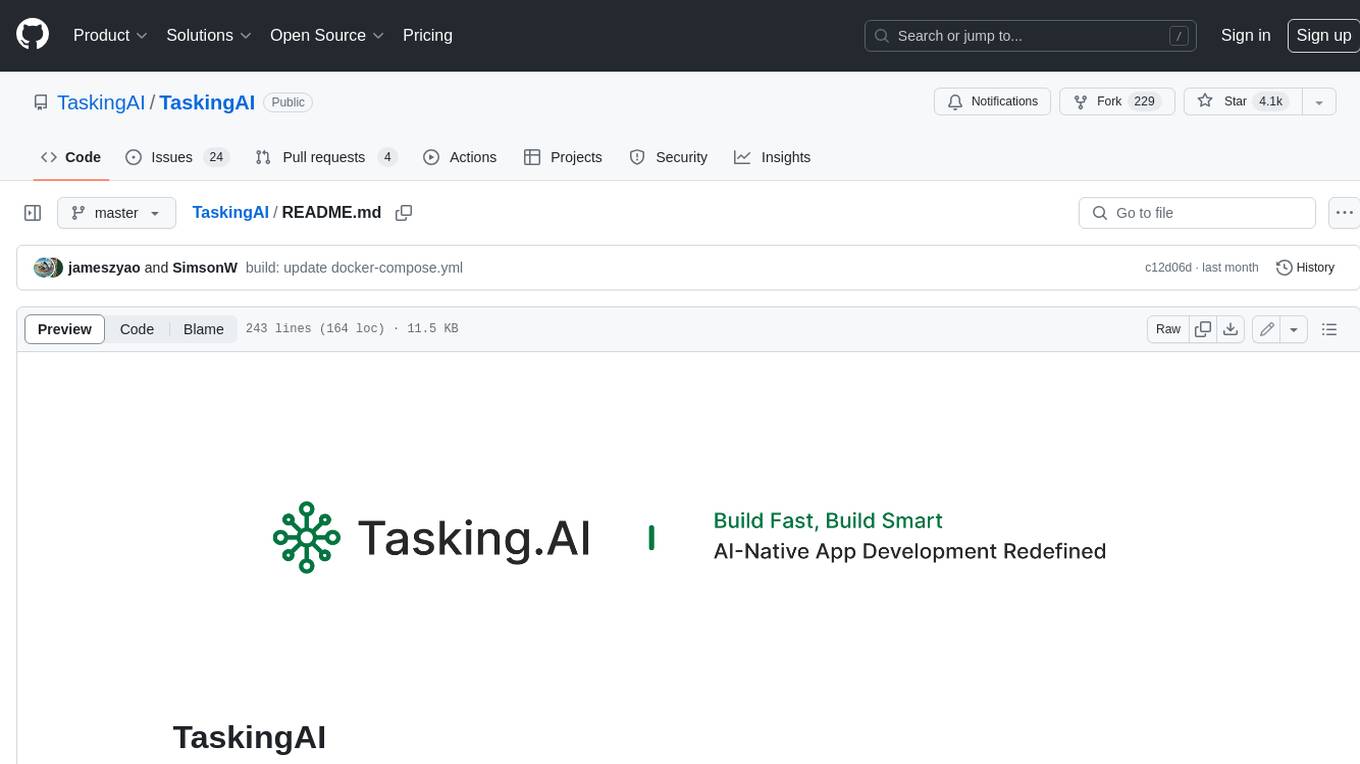Image resolution: width=1360 pixels, height=764 pixels.
Task: Open the Raw file view
Action: pos(1168,329)
